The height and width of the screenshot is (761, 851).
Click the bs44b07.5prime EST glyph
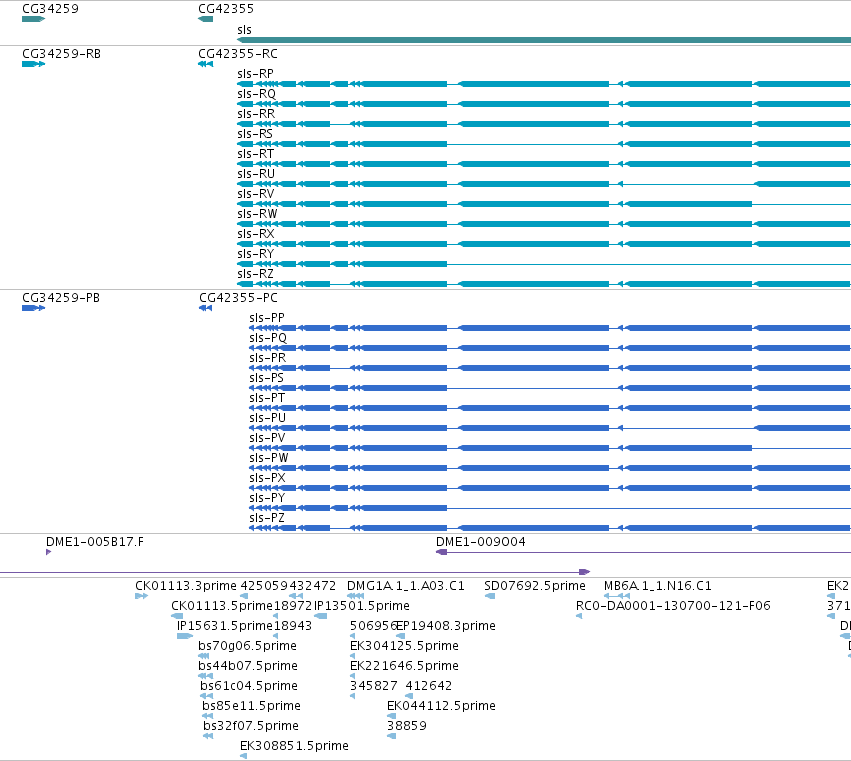tap(205, 676)
